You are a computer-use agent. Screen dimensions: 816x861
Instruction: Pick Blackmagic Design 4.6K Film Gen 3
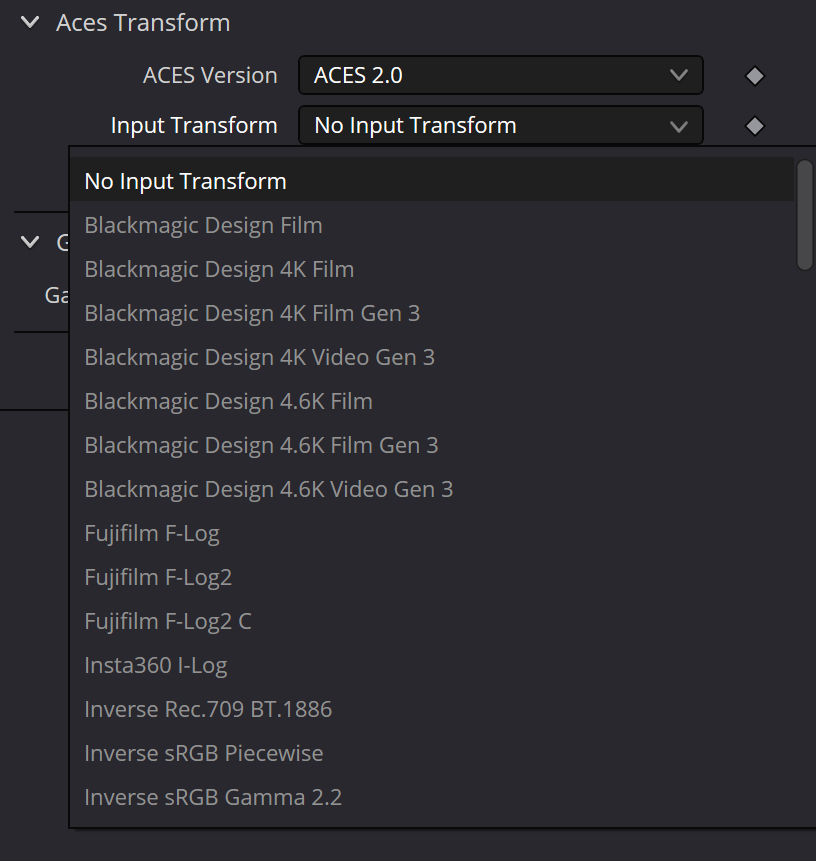(x=432, y=445)
